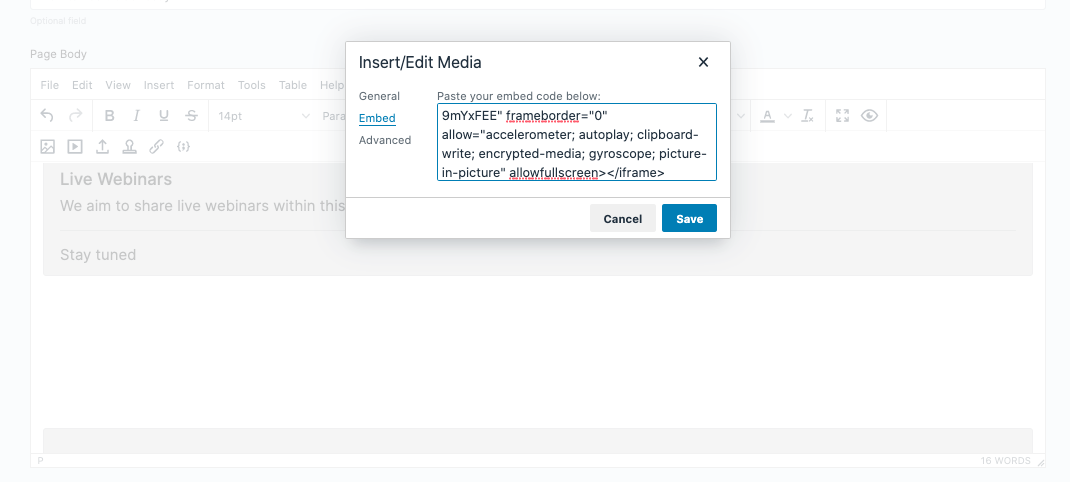Click the Fullscreen expand icon
Screen dimensions: 1070x482
click(x=842, y=115)
